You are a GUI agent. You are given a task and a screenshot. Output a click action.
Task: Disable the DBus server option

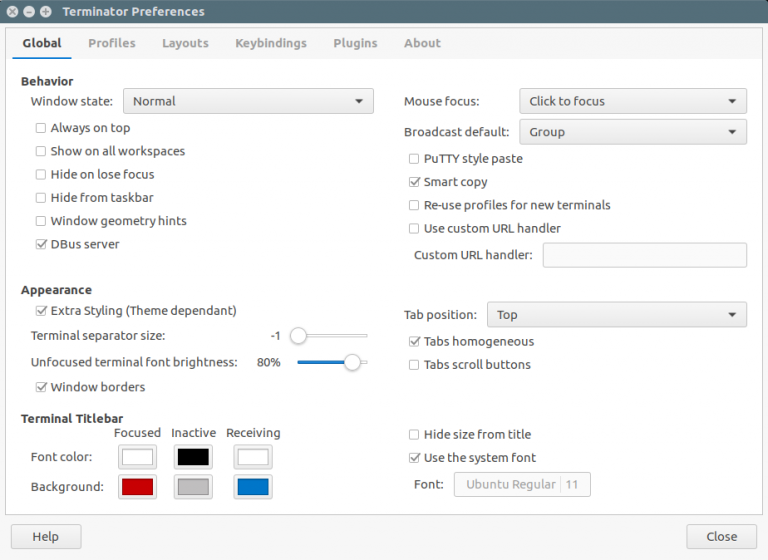[x=41, y=244]
